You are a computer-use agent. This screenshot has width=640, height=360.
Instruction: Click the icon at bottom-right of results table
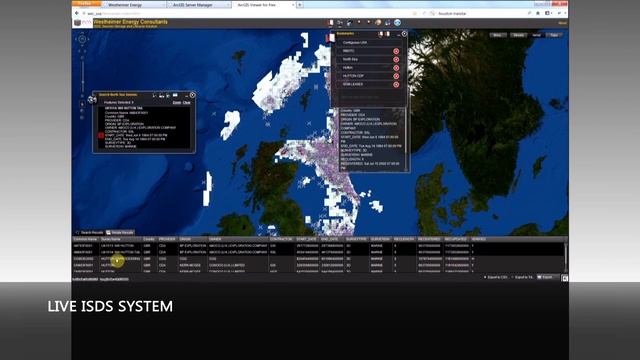click(x=564, y=278)
